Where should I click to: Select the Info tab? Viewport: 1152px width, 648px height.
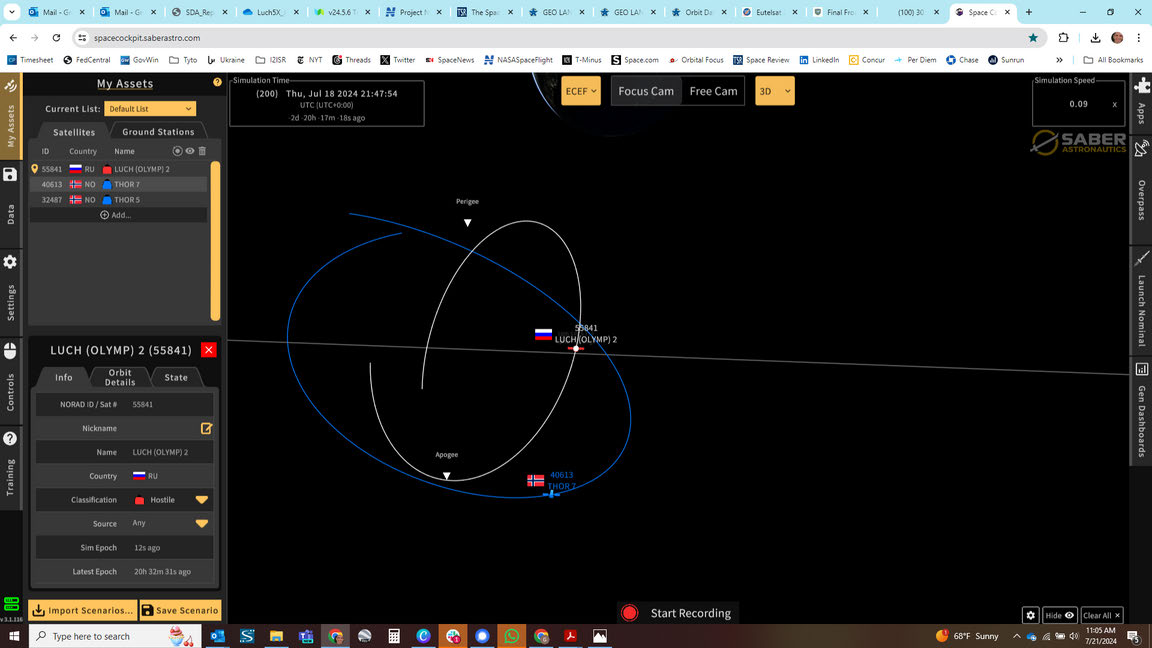[x=64, y=377]
